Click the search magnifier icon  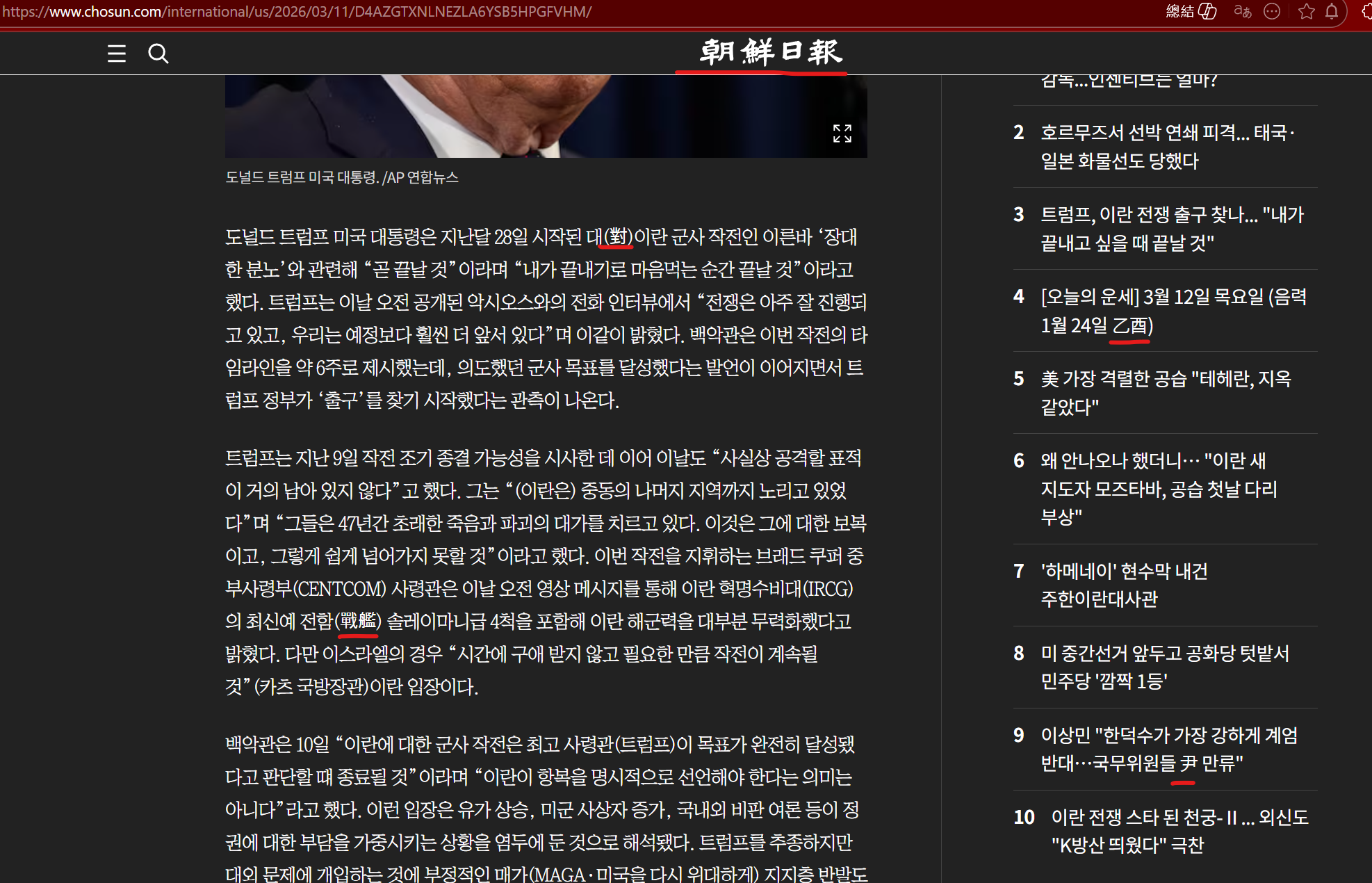click(x=158, y=54)
